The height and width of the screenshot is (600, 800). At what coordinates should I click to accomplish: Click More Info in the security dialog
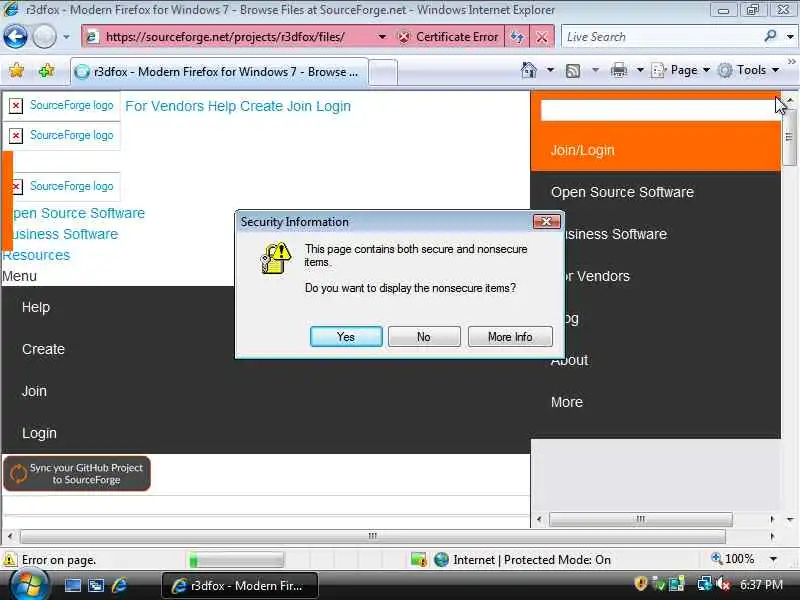510,337
